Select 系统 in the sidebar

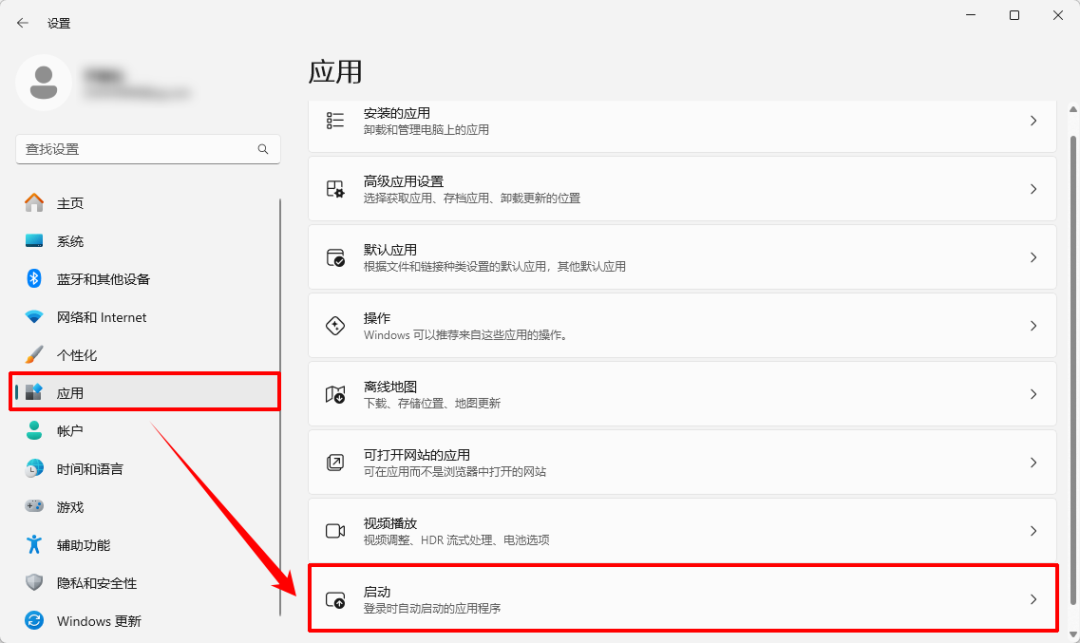pos(146,240)
